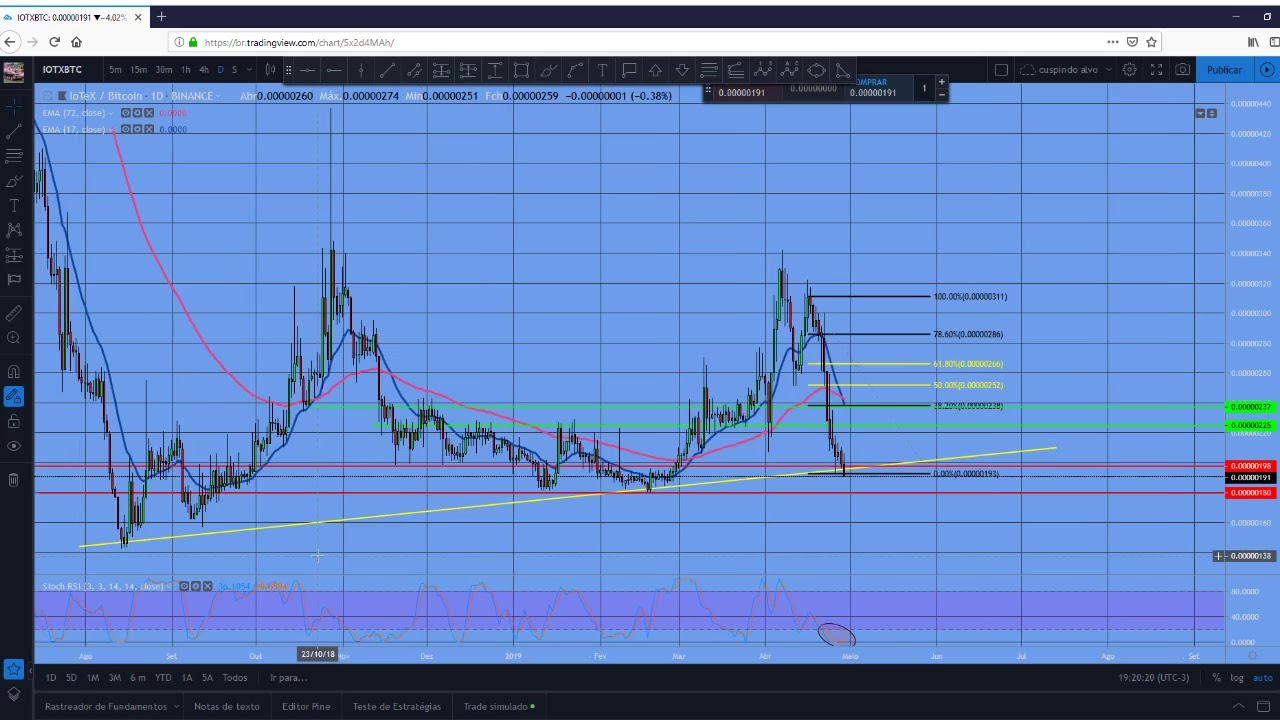Hide EMA 17 indicator with eye icon
Screen dimensions: 1280x720
pos(126,129)
